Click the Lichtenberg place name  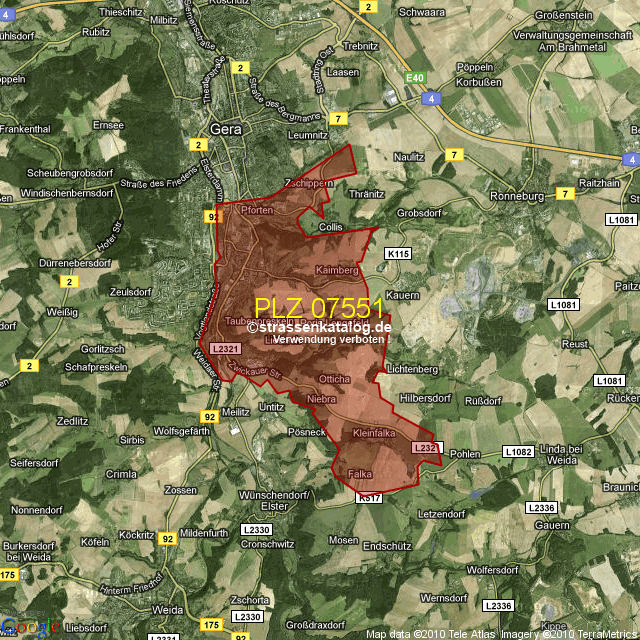412,369
